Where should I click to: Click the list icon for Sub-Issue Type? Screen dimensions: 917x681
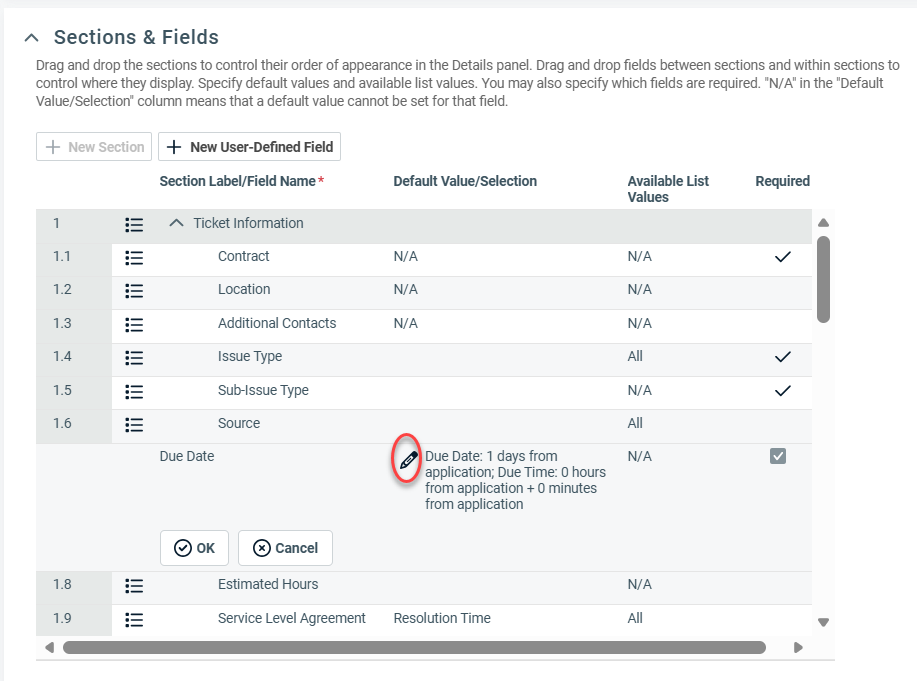[x=134, y=391]
